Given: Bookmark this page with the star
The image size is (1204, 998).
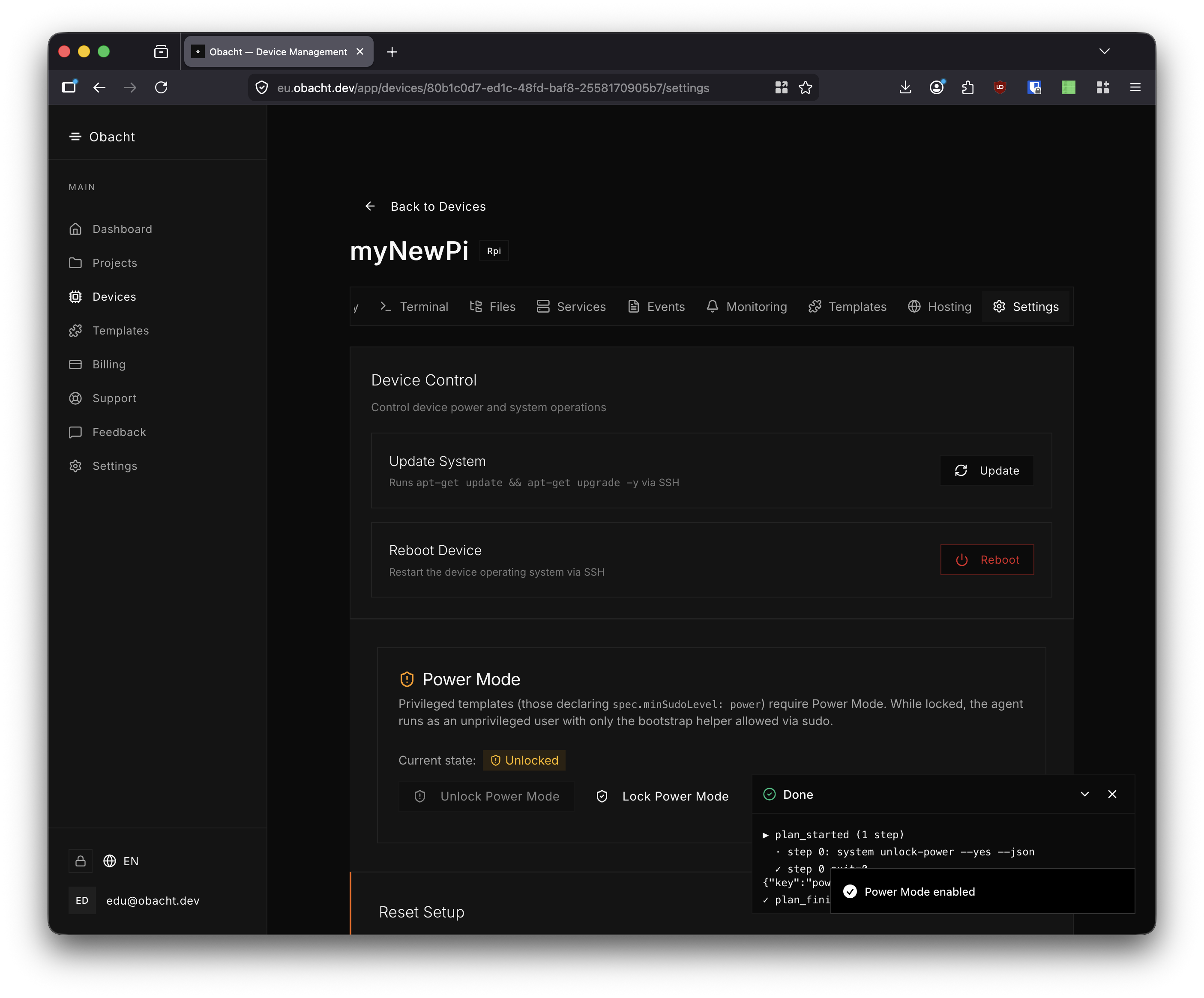Looking at the screenshot, I should (806, 88).
